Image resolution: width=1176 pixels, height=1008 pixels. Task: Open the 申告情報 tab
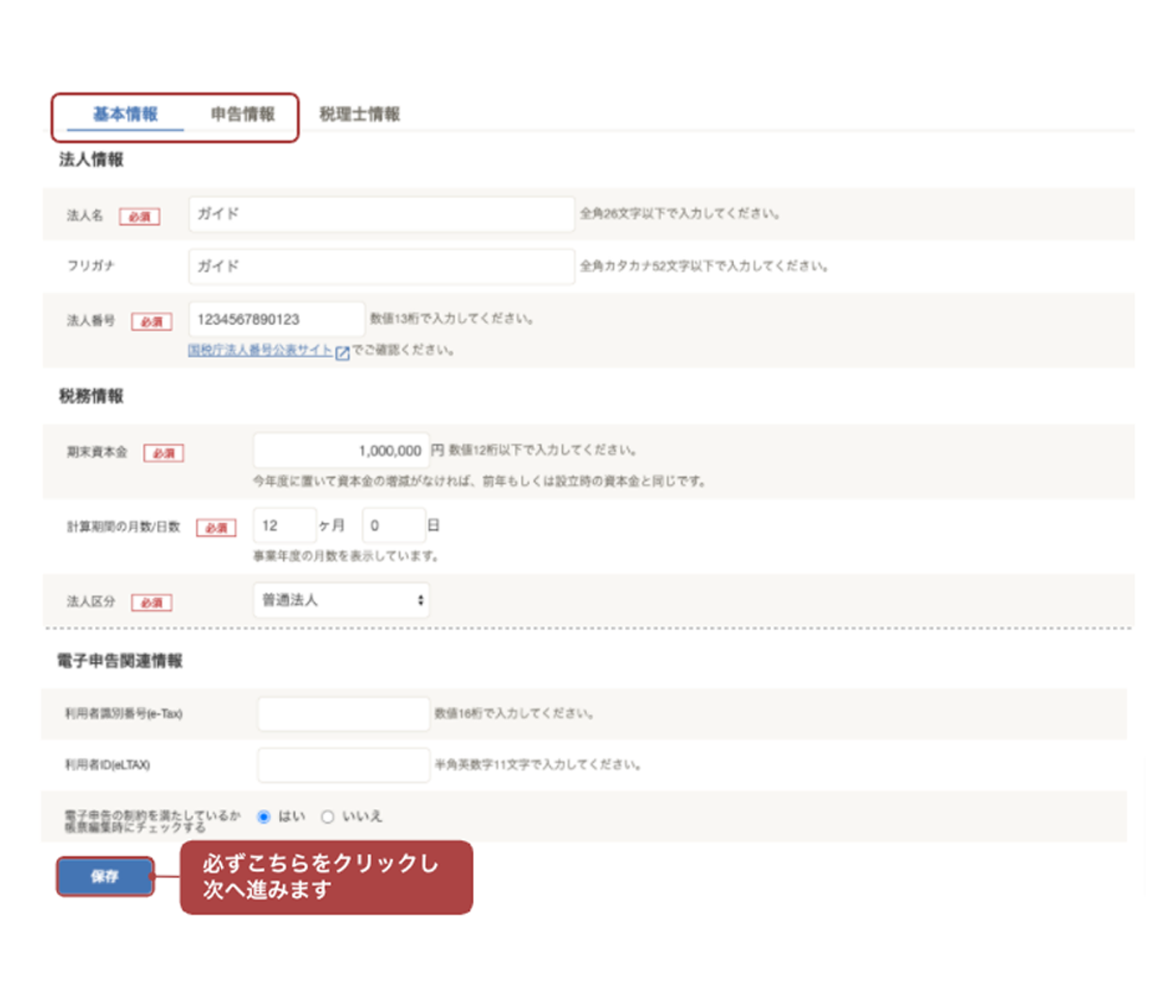click(243, 114)
